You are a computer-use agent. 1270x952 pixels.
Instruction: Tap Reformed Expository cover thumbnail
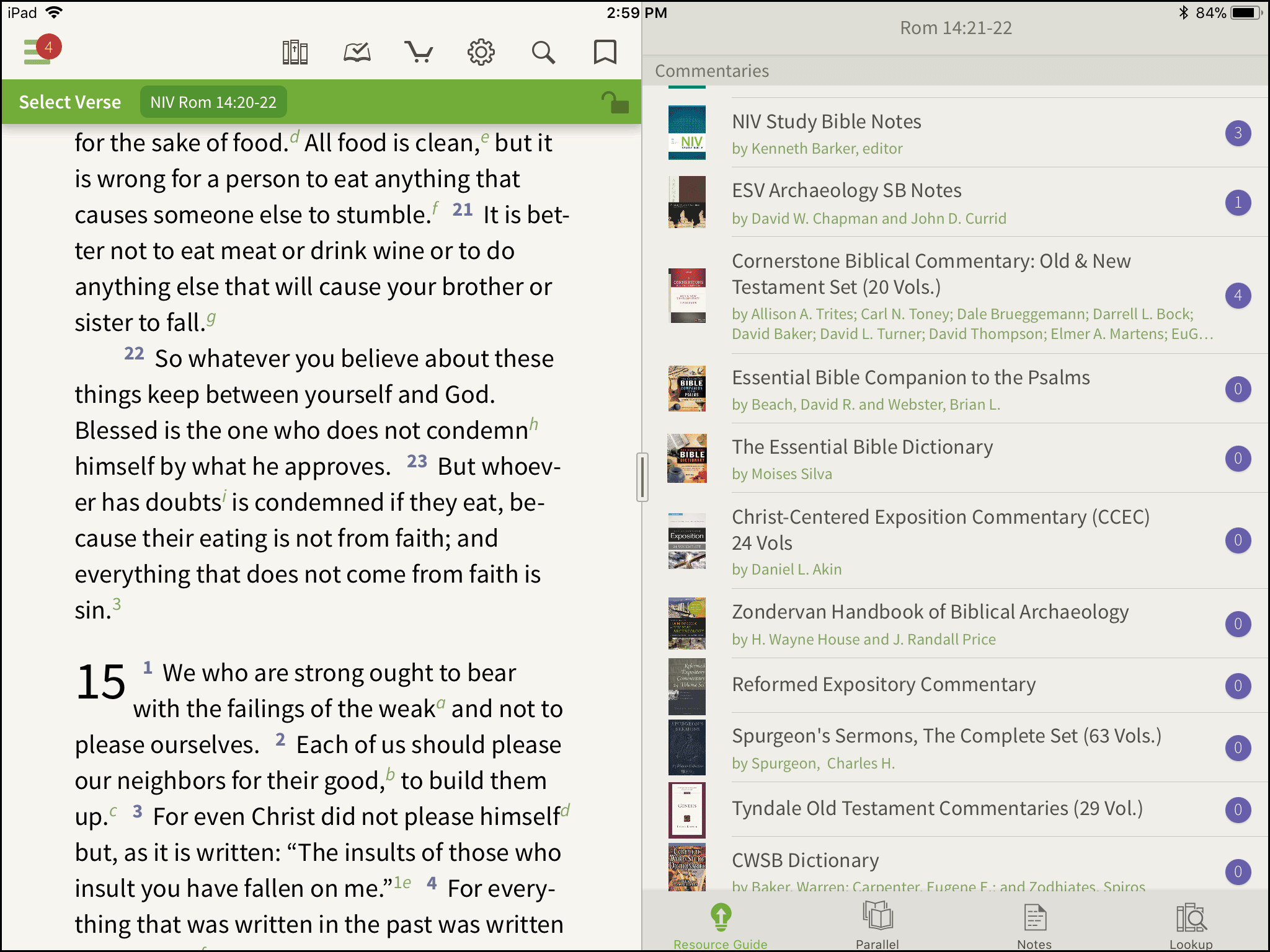pos(687,687)
